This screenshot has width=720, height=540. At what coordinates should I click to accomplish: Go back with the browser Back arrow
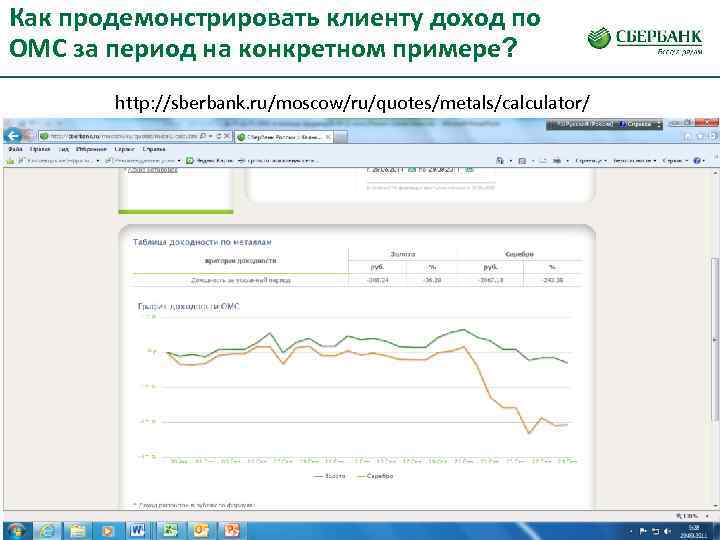(x=12, y=135)
